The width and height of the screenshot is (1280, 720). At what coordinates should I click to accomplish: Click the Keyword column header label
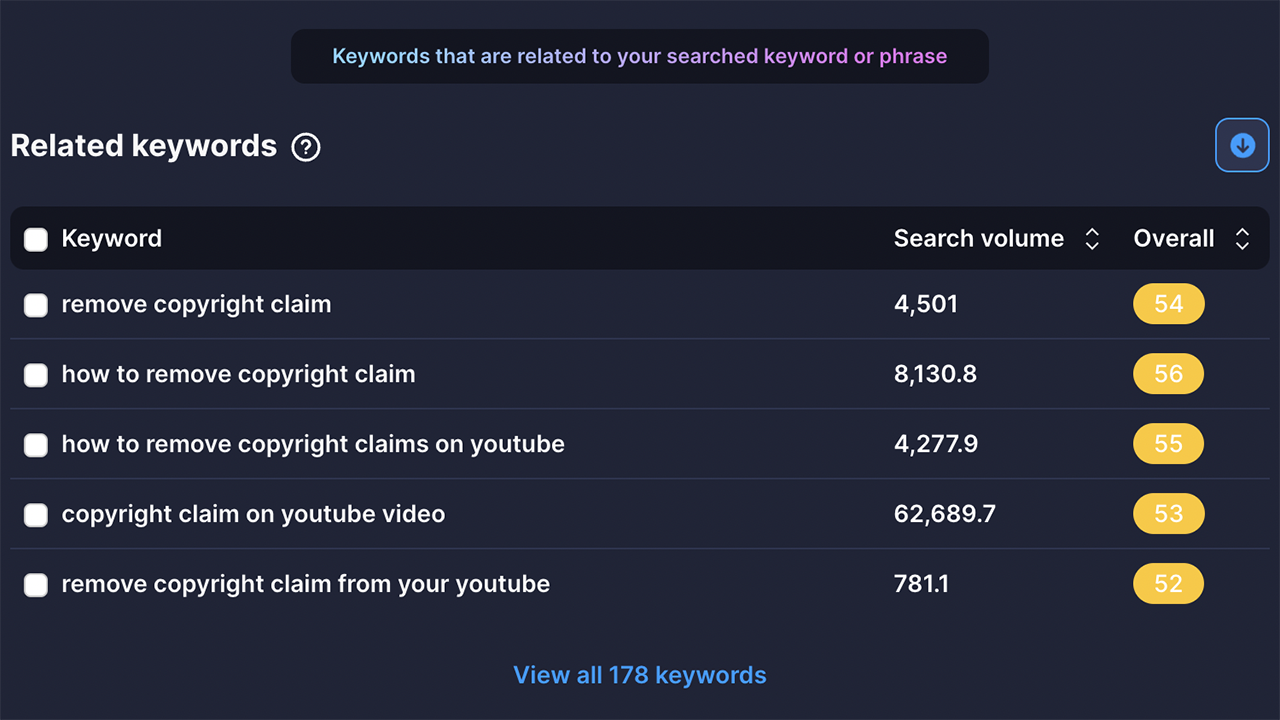pos(111,239)
